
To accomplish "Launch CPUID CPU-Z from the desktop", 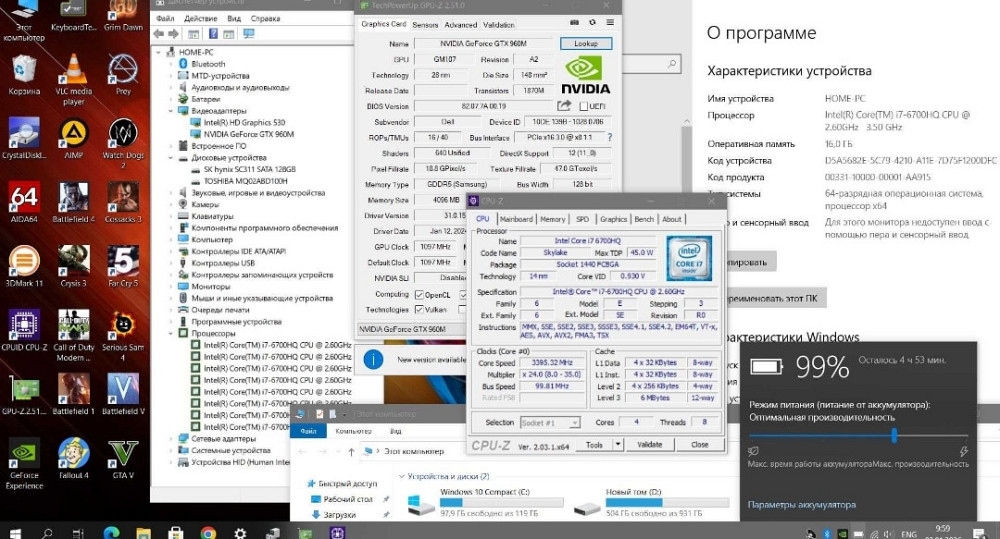I will (24, 330).
